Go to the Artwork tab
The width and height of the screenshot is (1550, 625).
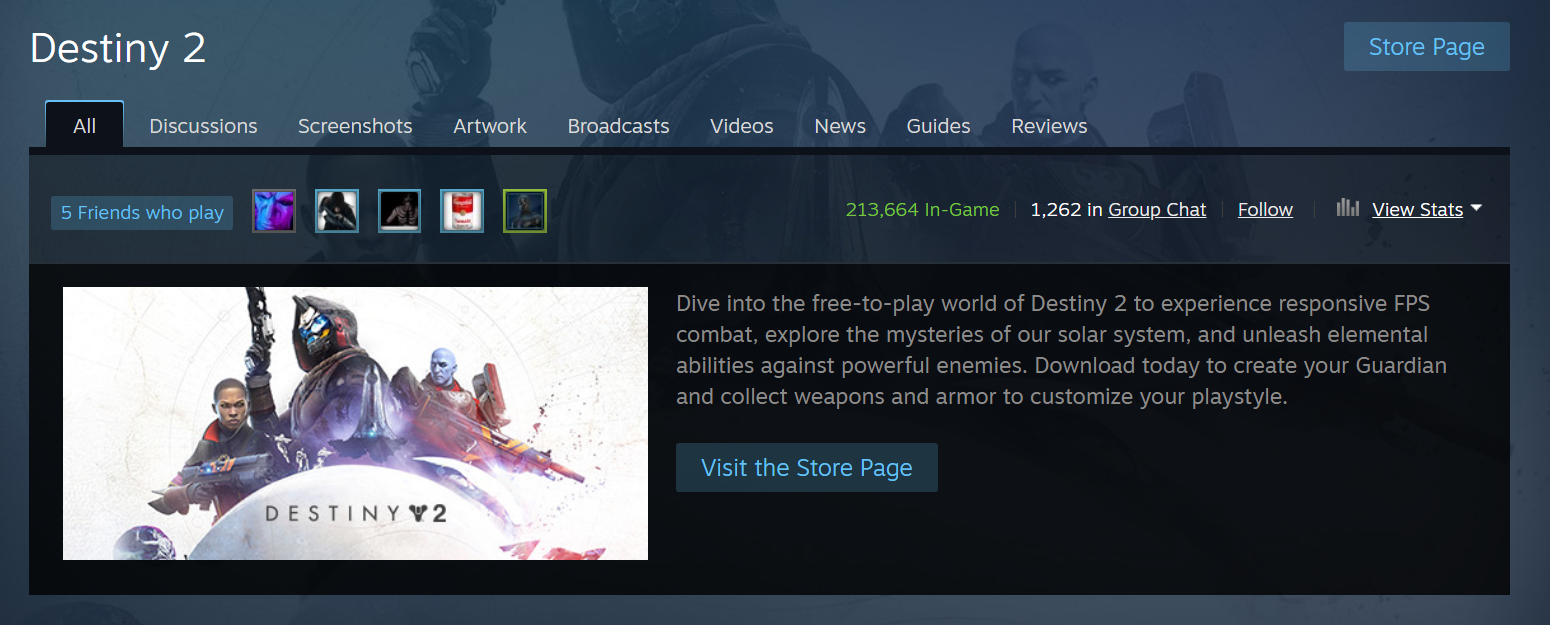(x=490, y=126)
